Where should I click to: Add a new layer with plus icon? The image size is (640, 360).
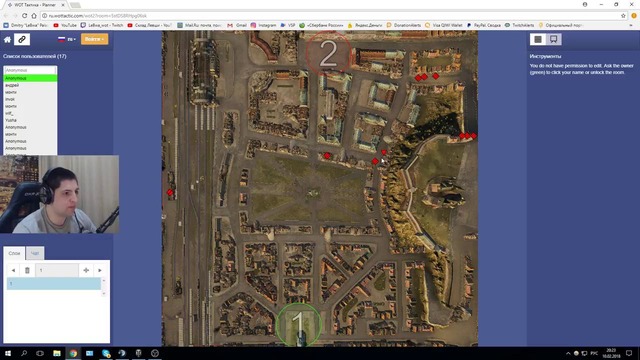pyautogui.click(x=86, y=270)
